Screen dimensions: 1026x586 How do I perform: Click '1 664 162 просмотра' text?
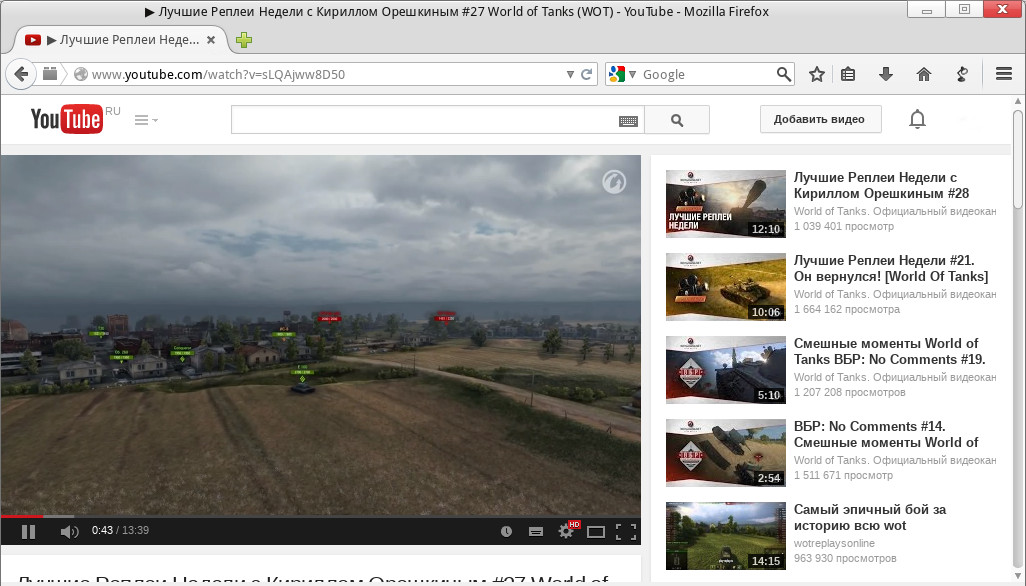coord(847,309)
